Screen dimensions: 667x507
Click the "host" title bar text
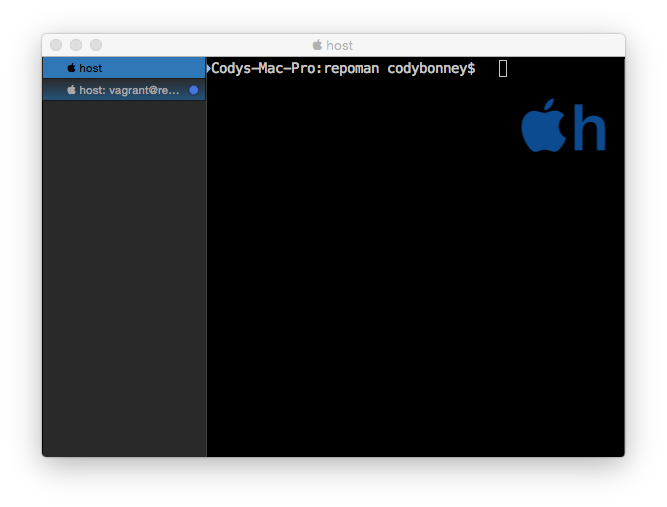coord(339,46)
